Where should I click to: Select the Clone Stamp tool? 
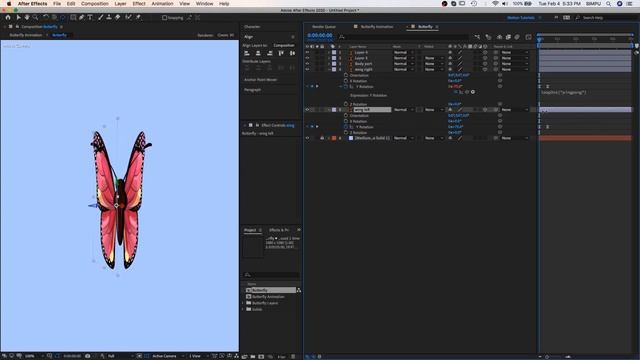109,18
